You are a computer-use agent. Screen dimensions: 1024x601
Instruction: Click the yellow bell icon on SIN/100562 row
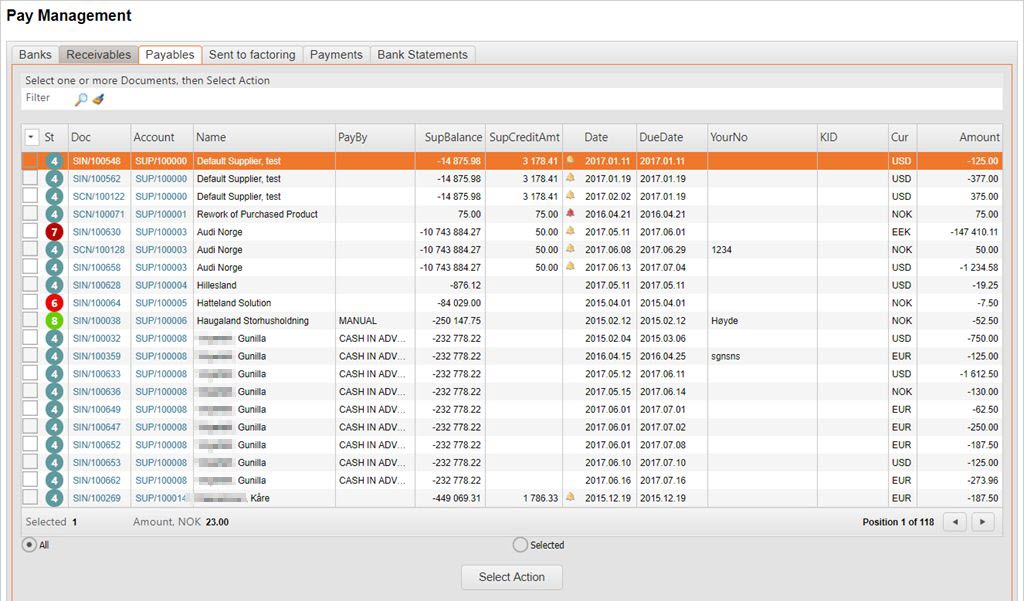(570, 179)
